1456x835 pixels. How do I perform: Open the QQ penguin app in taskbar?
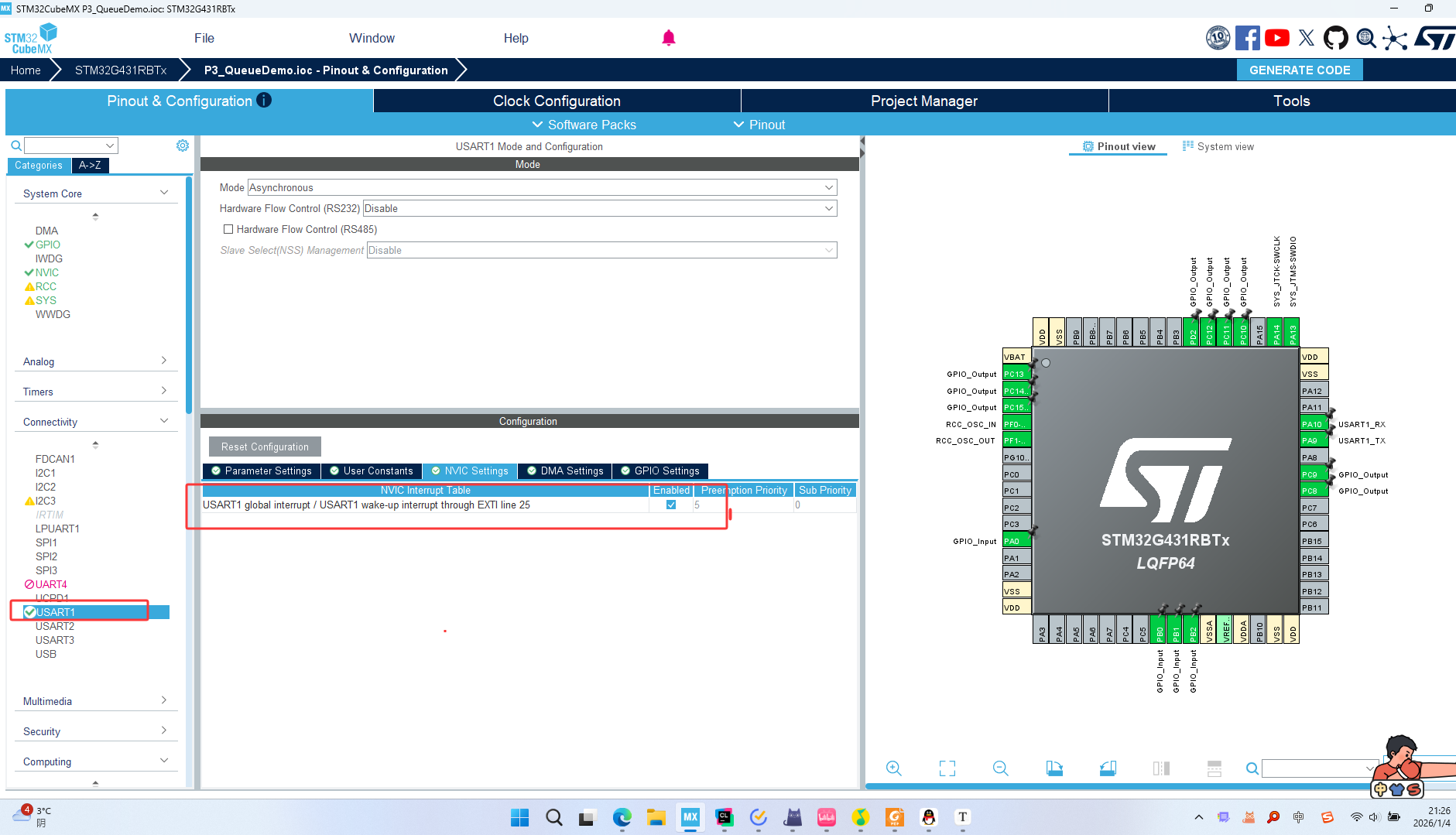coord(929,817)
